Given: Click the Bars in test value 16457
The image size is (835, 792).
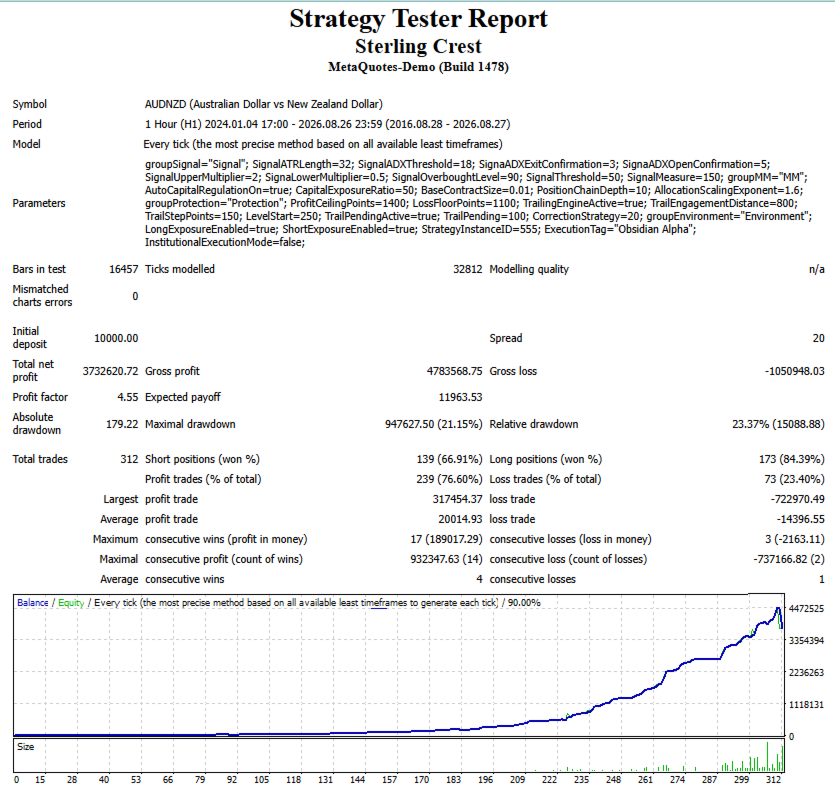Looking at the screenshot, I should [x=124, y=270].
